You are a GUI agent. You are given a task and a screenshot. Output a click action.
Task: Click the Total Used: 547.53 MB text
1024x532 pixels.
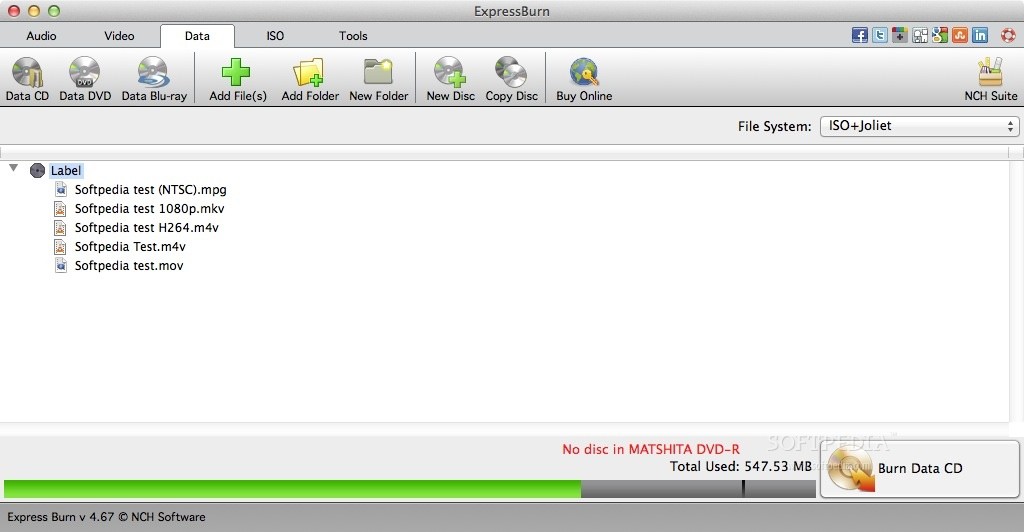741,466
